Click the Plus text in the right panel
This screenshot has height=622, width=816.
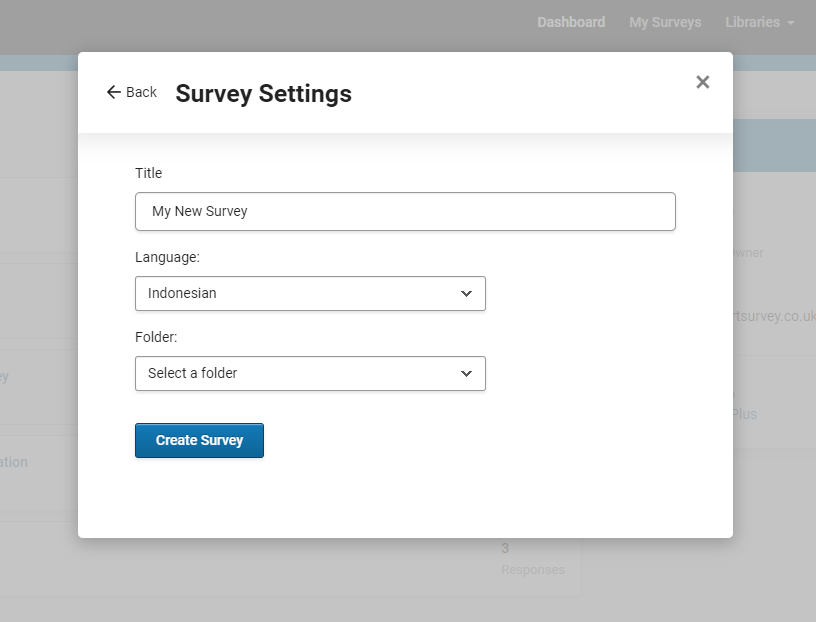[744, 414]
